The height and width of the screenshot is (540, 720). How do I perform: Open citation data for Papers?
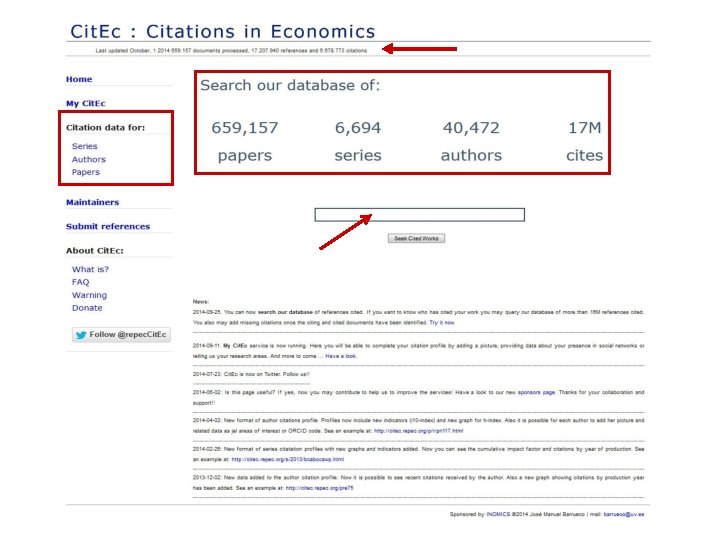(85, 172)
